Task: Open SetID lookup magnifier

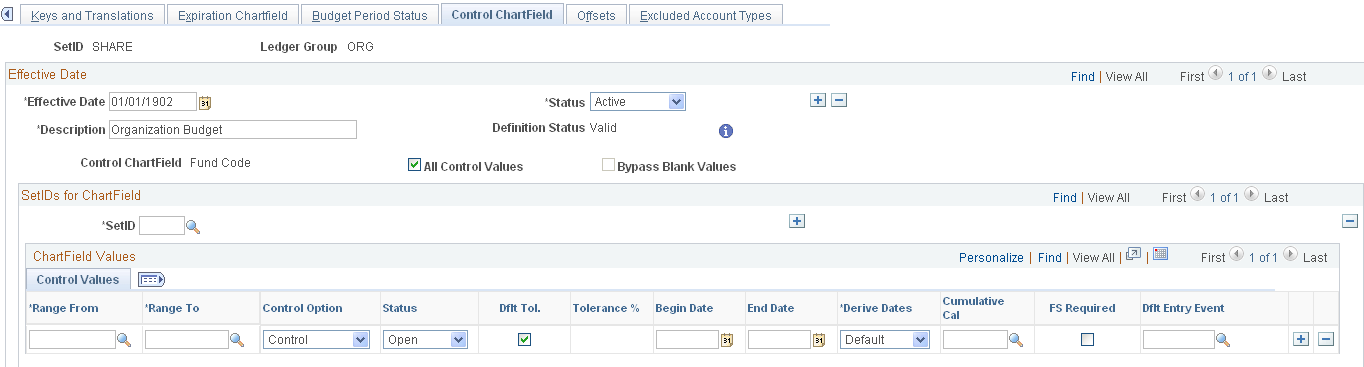Action: 193,226
